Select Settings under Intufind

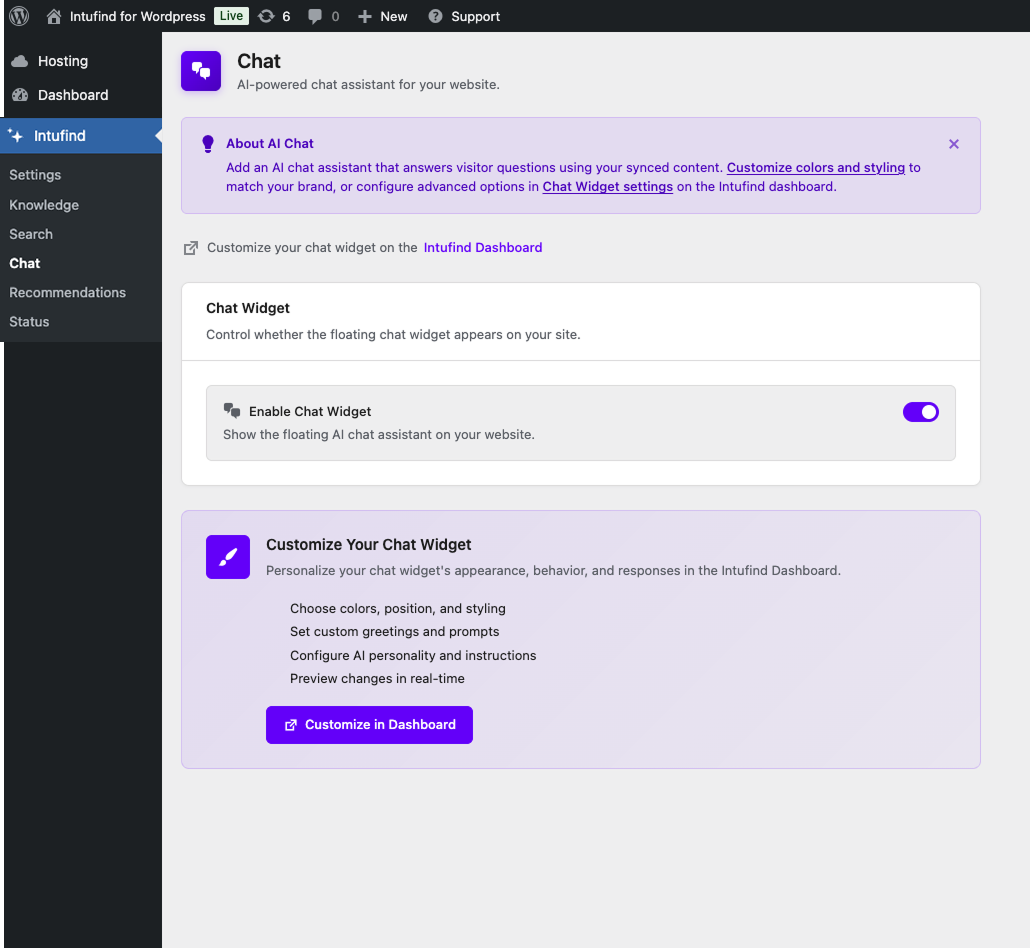point(35,175)
